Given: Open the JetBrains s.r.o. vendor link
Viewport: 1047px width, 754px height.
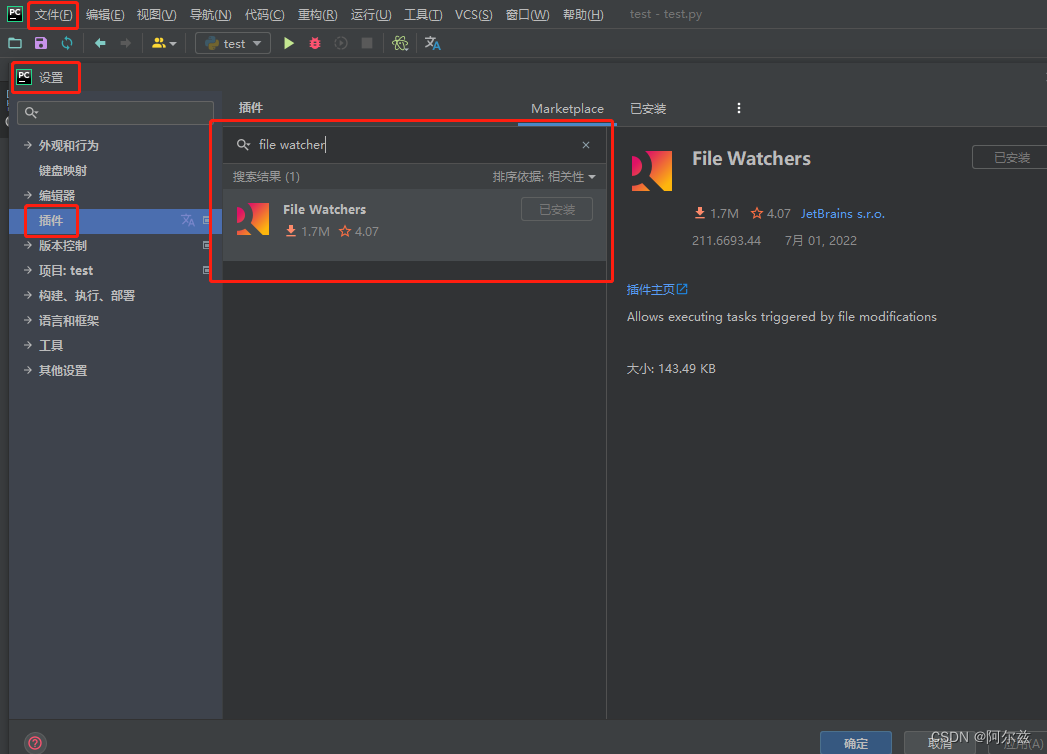Looking at the screenshot, I should click(843, 214).
